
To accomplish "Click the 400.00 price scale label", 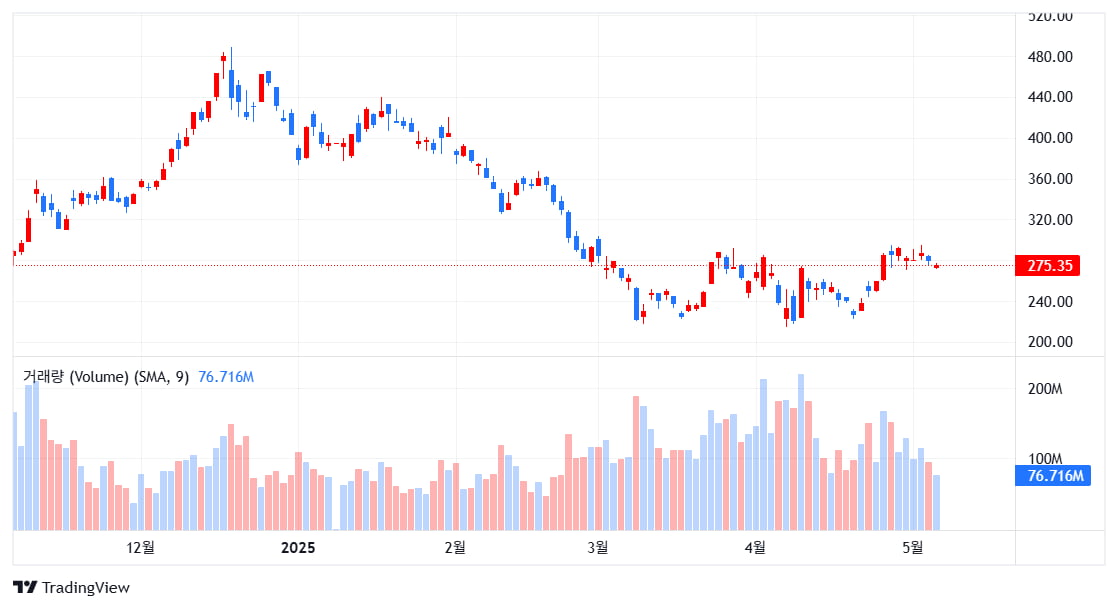I will [1050, 138].
